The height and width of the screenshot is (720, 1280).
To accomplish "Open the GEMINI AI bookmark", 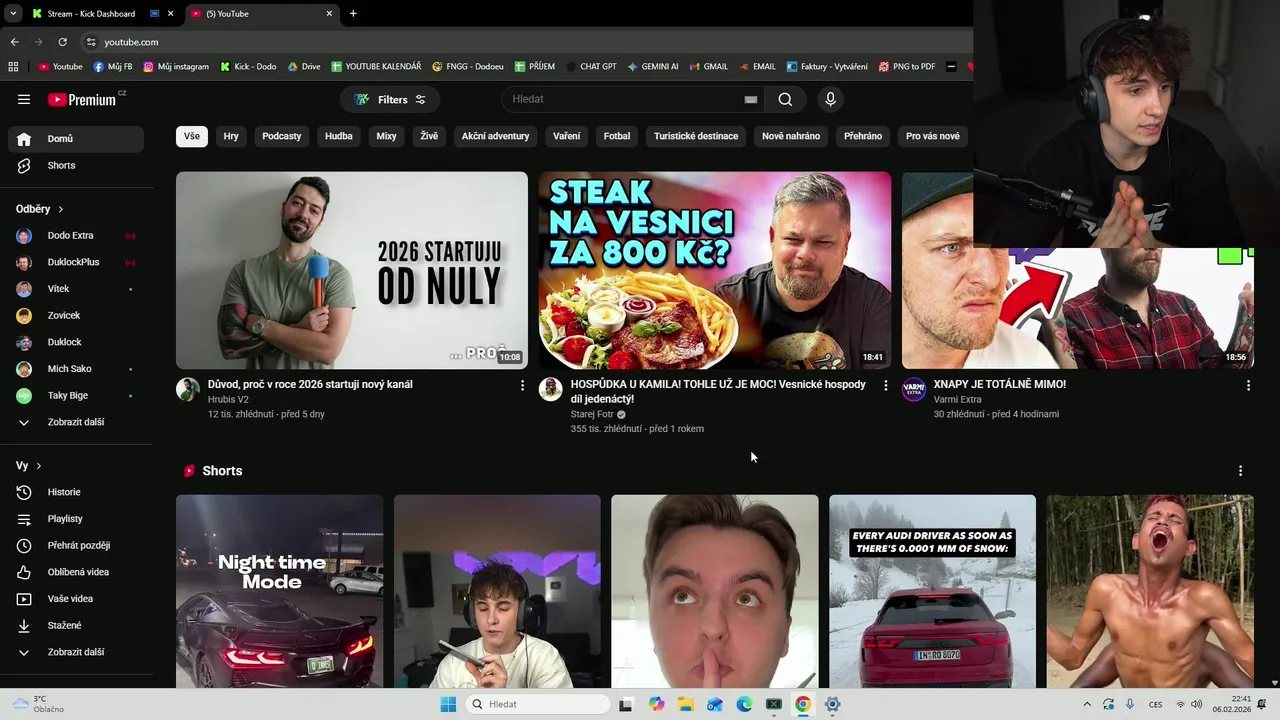I will pos(653,67).
